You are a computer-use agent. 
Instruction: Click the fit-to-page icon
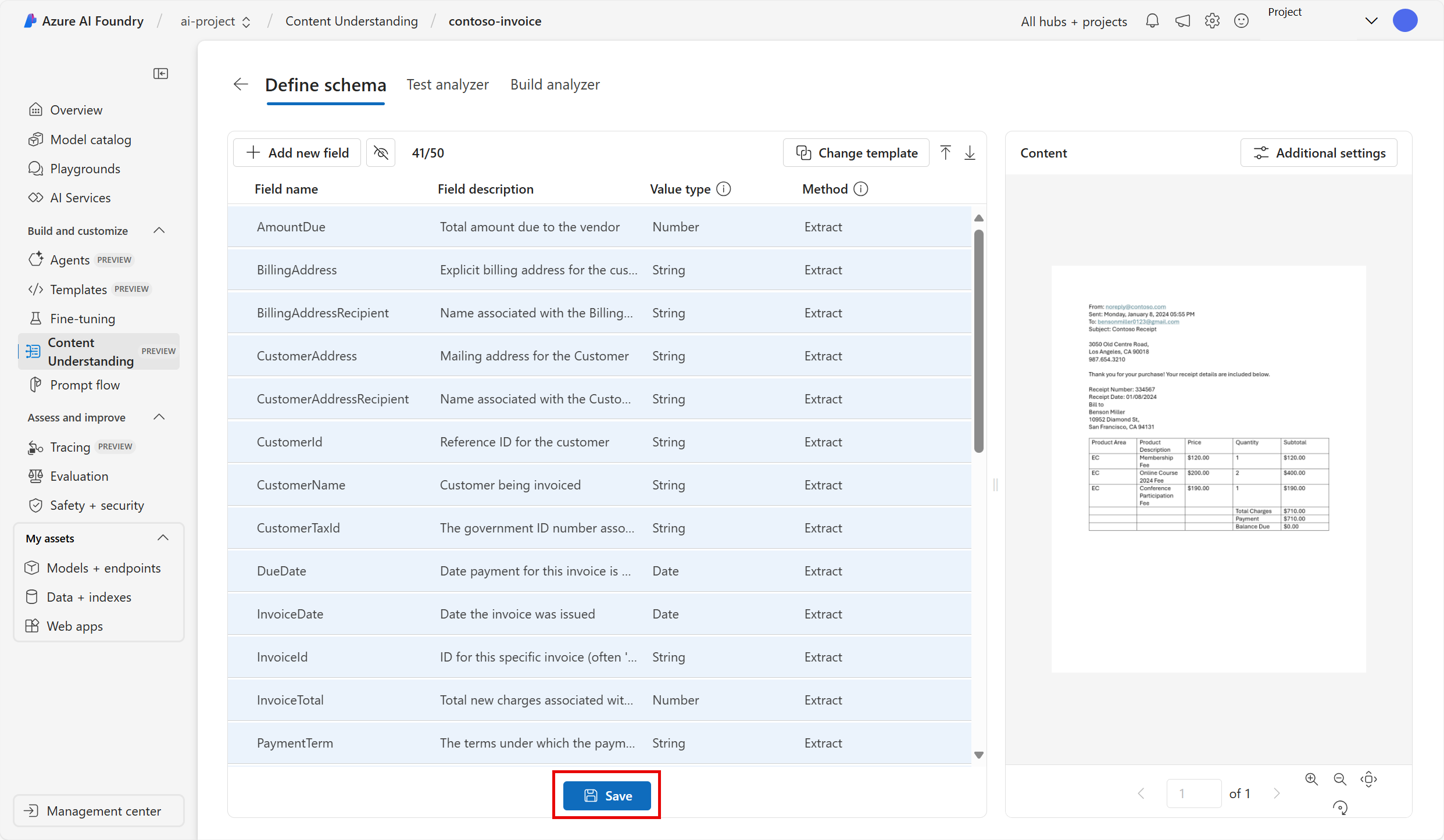pyautogui.click(x=1369, y=779)
